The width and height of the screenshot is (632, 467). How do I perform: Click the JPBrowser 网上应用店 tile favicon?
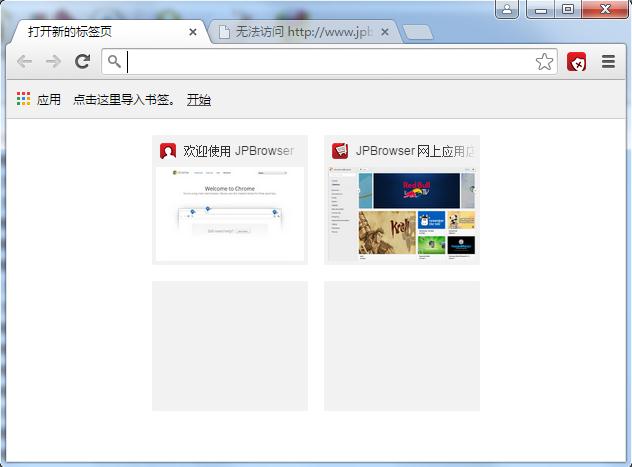[340, 151]
